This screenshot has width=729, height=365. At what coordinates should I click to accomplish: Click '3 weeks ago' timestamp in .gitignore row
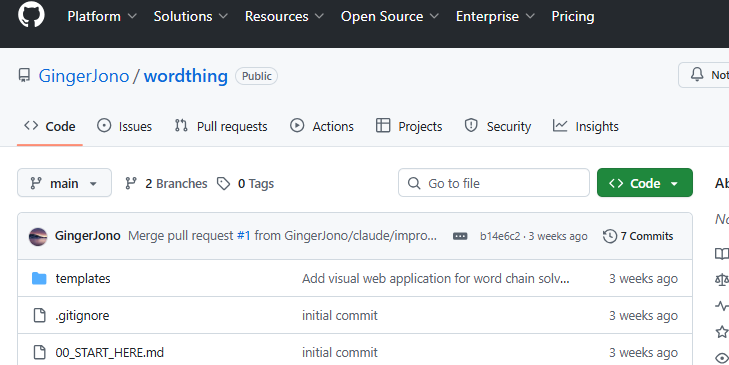click(643, 316)
